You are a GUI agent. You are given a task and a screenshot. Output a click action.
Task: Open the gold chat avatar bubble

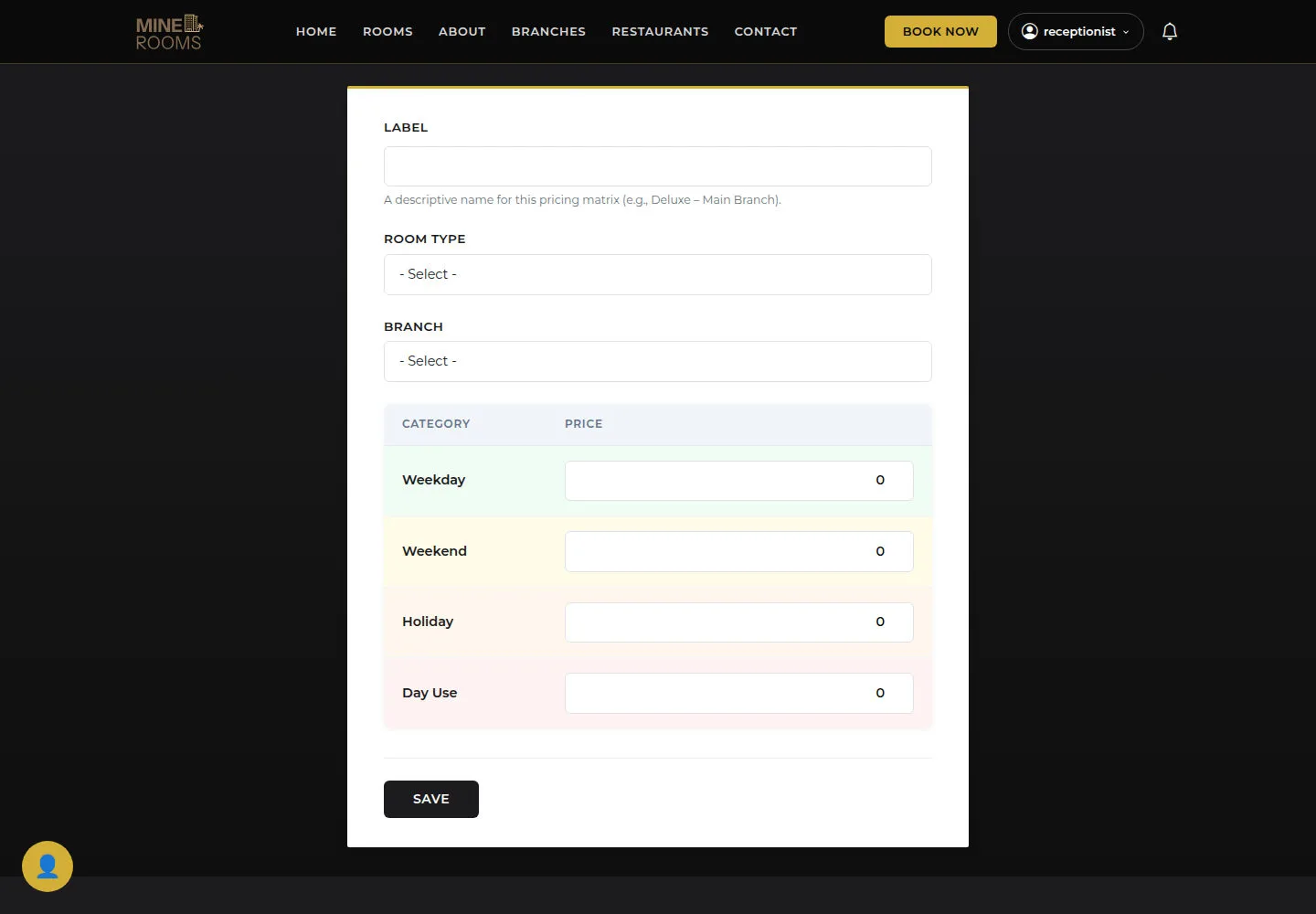48,866
